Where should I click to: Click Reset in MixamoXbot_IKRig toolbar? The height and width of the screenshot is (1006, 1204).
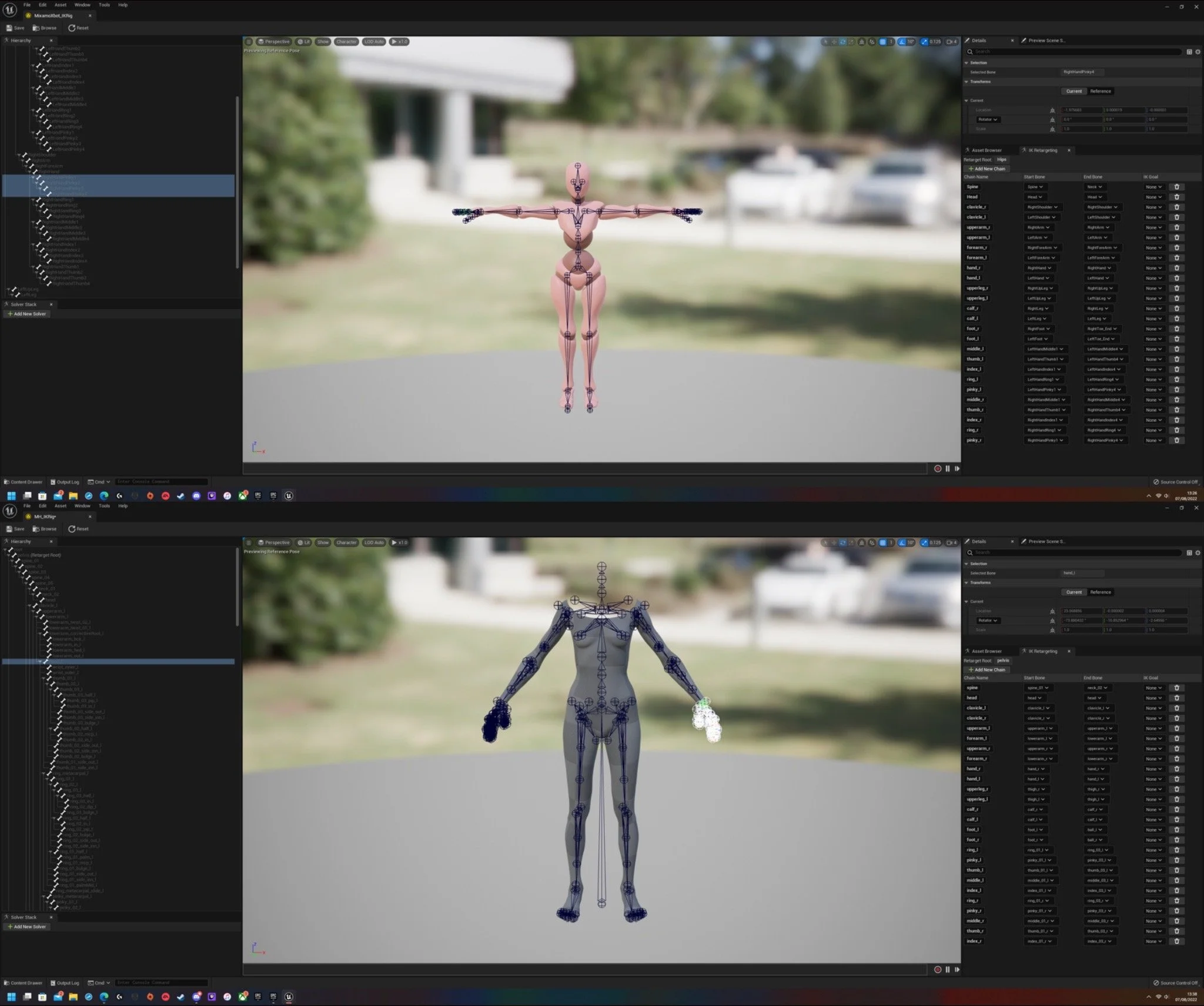[x=78, y=28]
